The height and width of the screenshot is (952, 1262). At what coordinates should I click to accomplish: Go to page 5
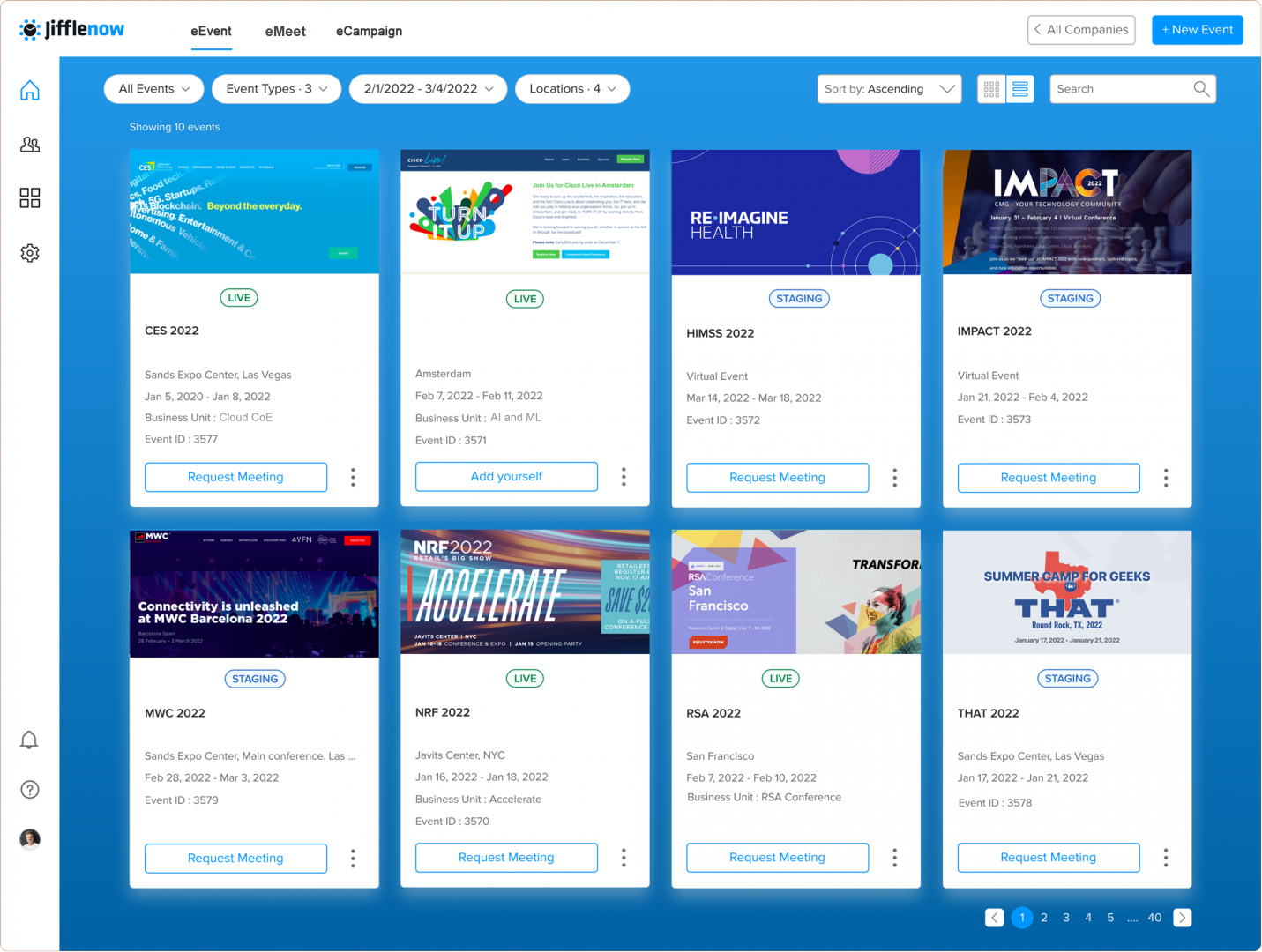[1110, 918]
